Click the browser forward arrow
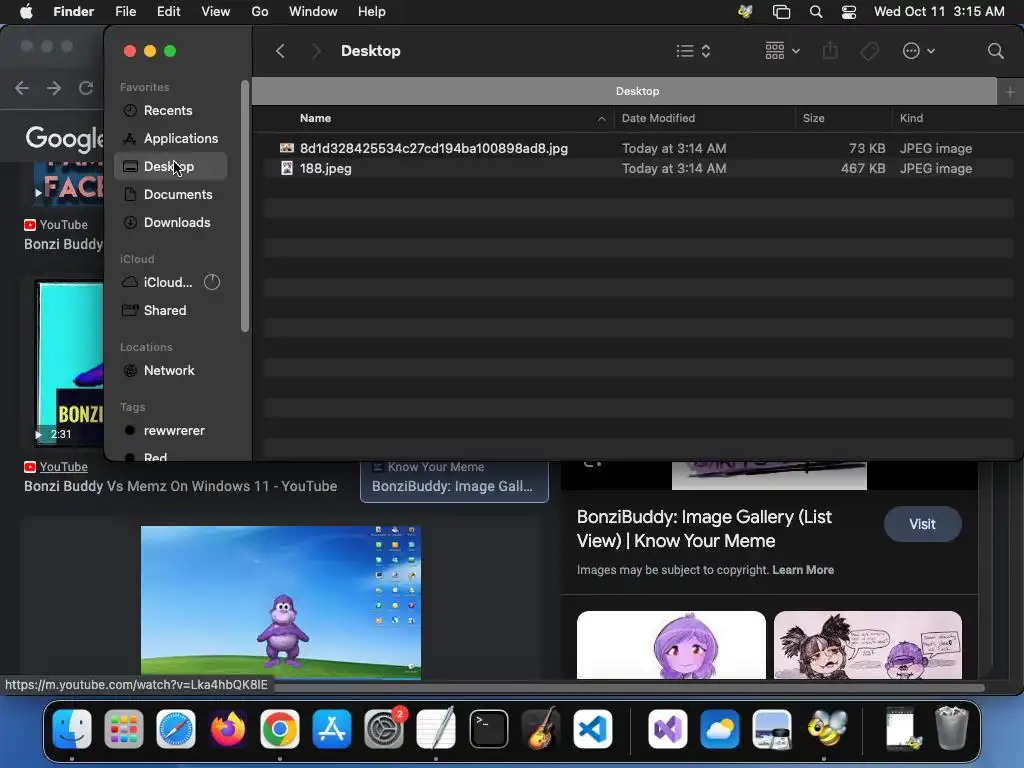Screen dimensions: 1024x768 pyautogui.click(x=54, y=88)
